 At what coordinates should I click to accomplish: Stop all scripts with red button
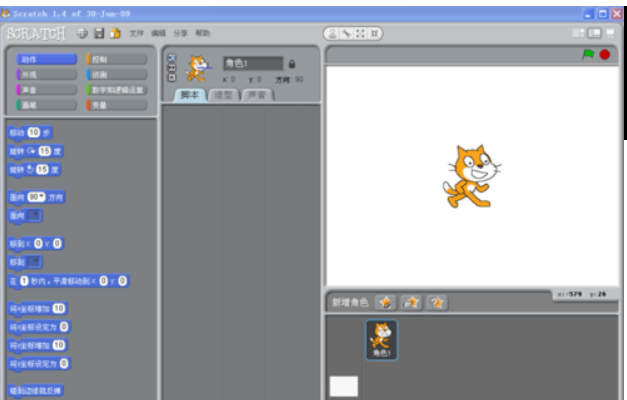[x=605, y=54]
